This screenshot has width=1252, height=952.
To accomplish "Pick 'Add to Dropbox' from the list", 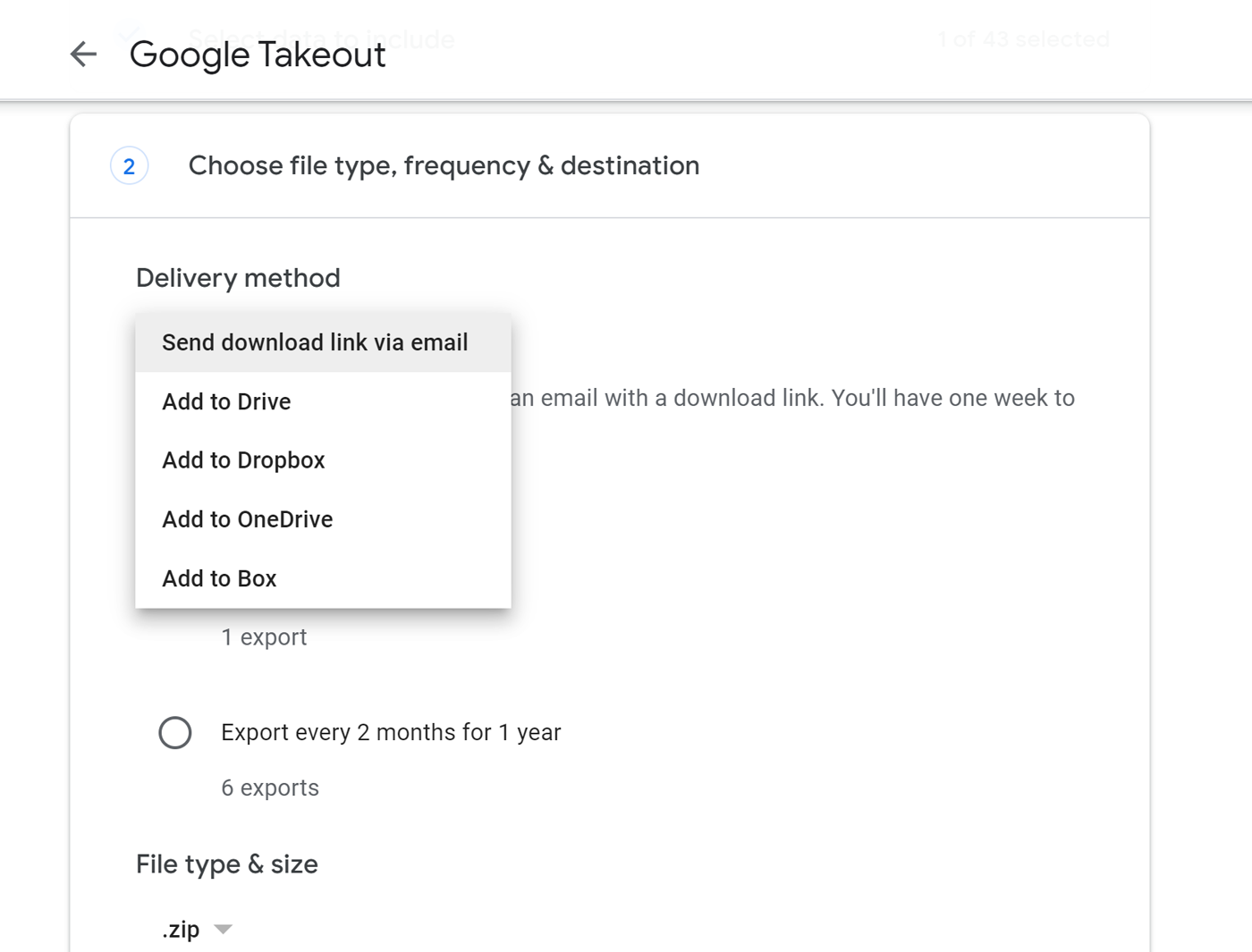I will pyautogui.click(x=243, y=460).
